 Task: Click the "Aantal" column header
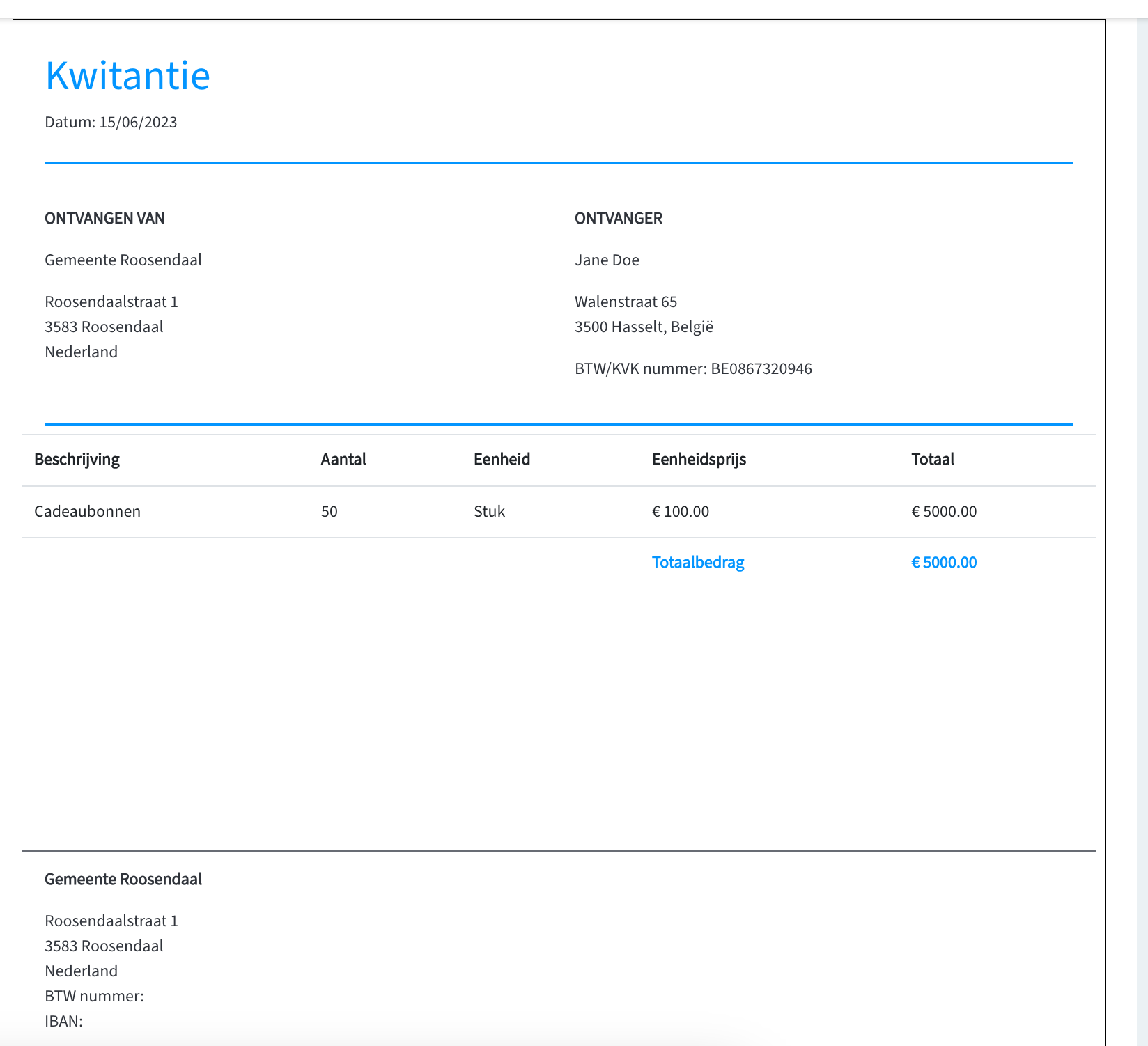click(343, 460)
